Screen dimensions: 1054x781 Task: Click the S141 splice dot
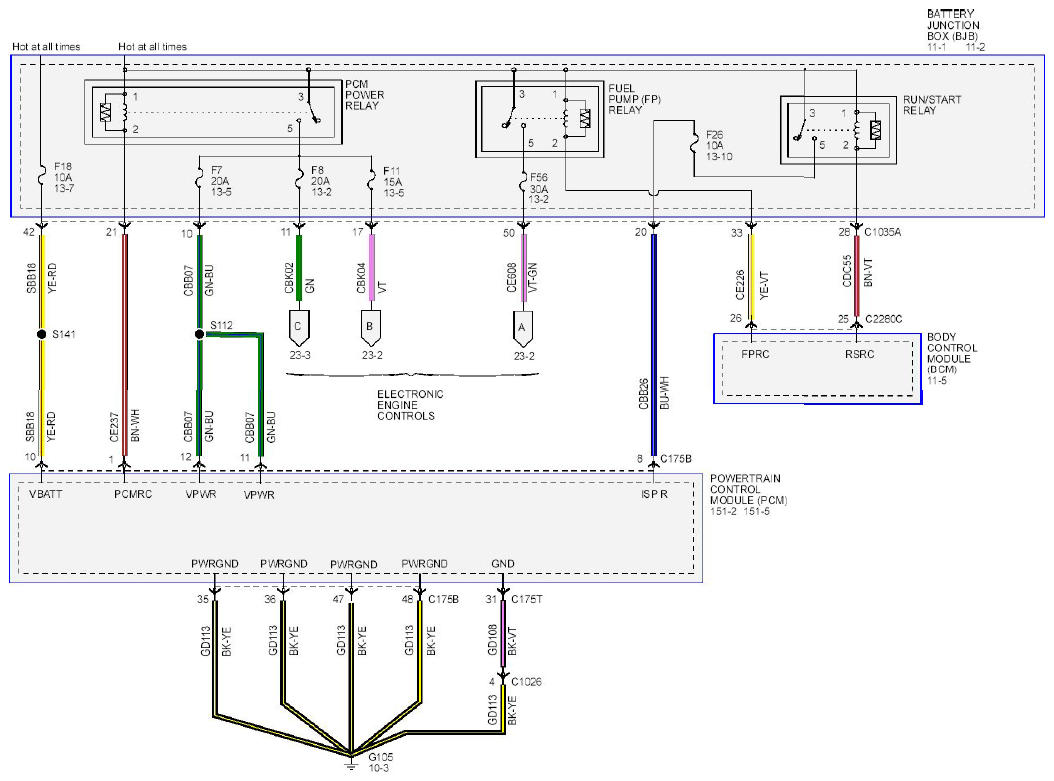(42, 334)
